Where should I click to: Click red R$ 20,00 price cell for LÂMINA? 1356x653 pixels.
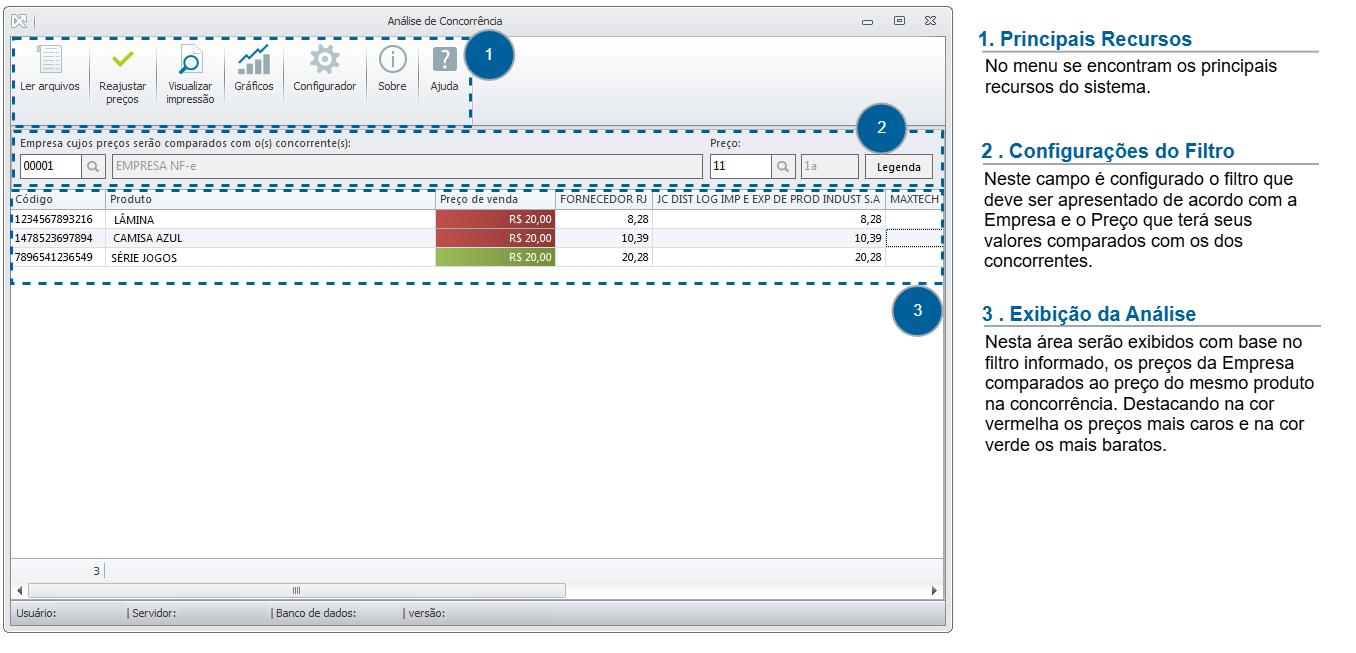pyautogui.click(x=496, y=219)
